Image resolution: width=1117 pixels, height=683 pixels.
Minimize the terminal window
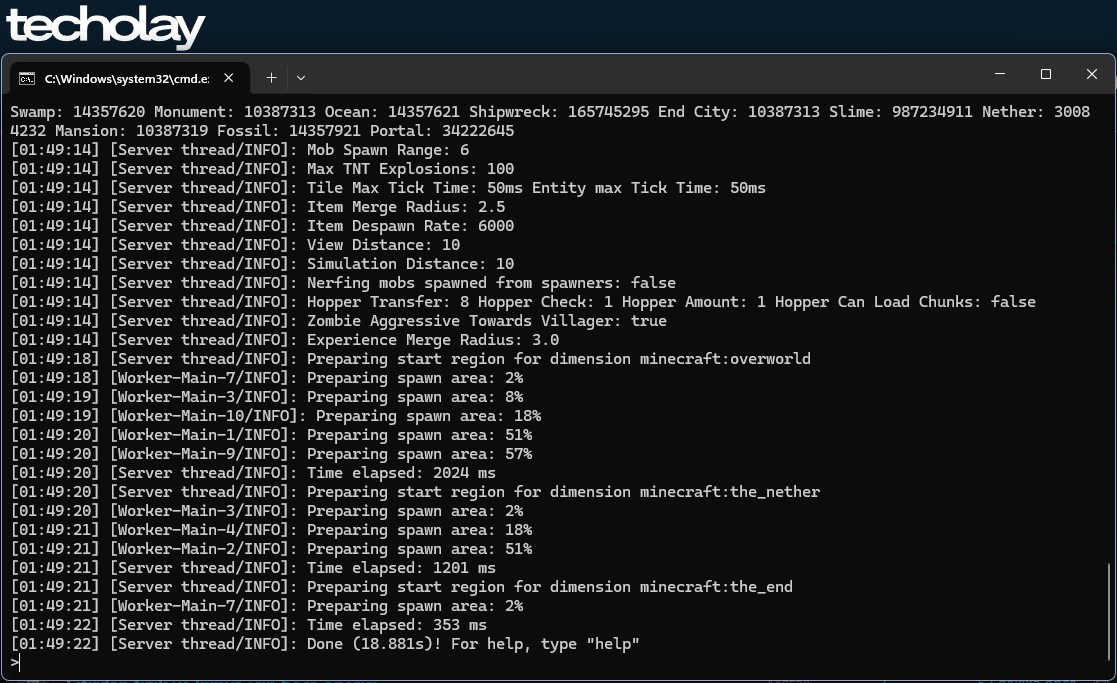[1000, 74]
